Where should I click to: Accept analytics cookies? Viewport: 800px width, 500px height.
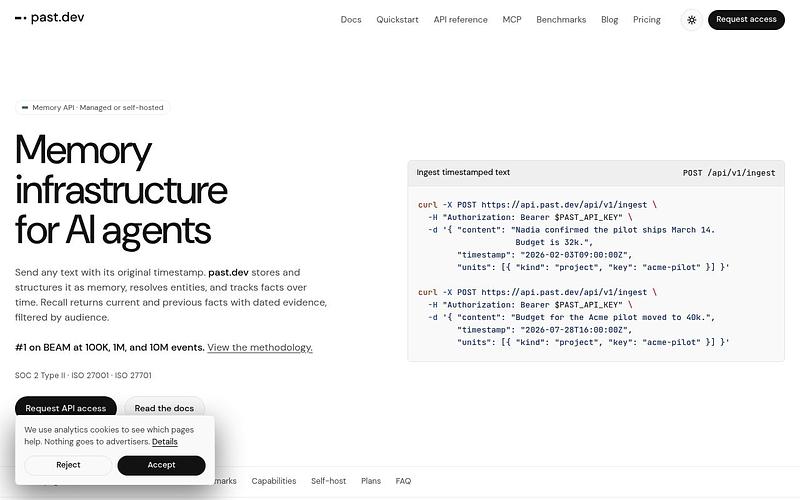tap(161, 465)
